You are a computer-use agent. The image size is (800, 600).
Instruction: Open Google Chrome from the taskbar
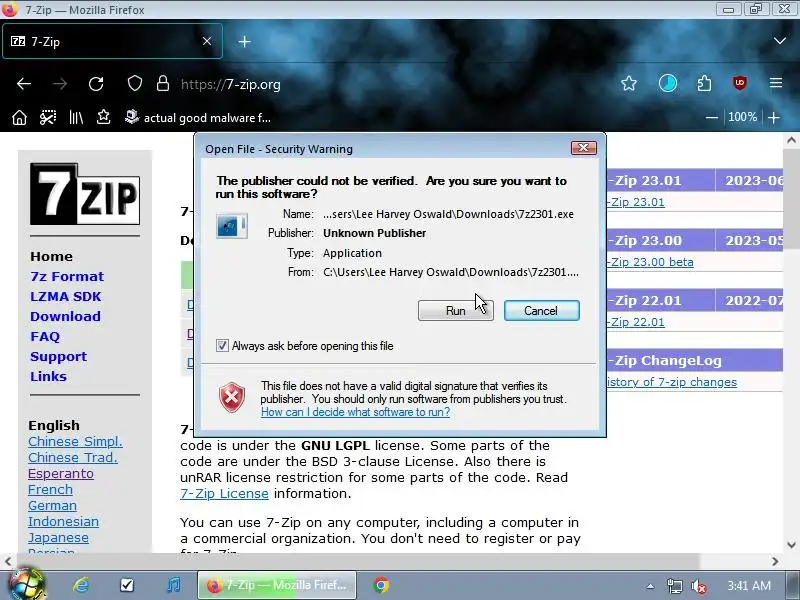[381, 585]
